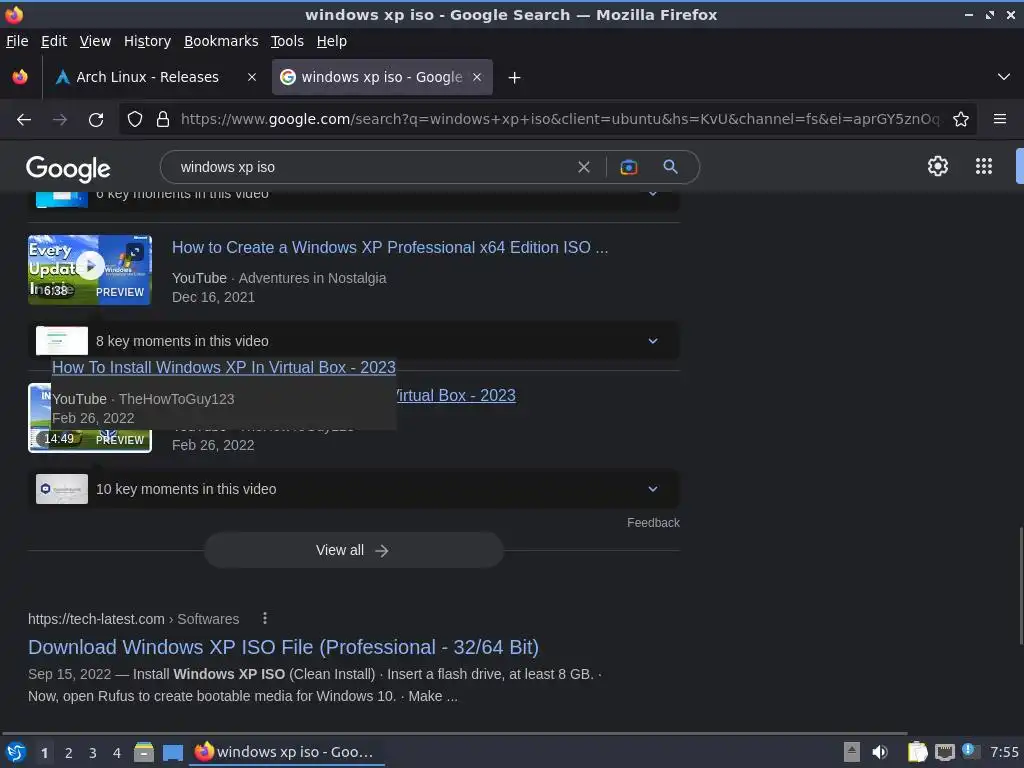
Task: Click 'Adventures in Nostalgia' channel text
Action: pos(312,278)
